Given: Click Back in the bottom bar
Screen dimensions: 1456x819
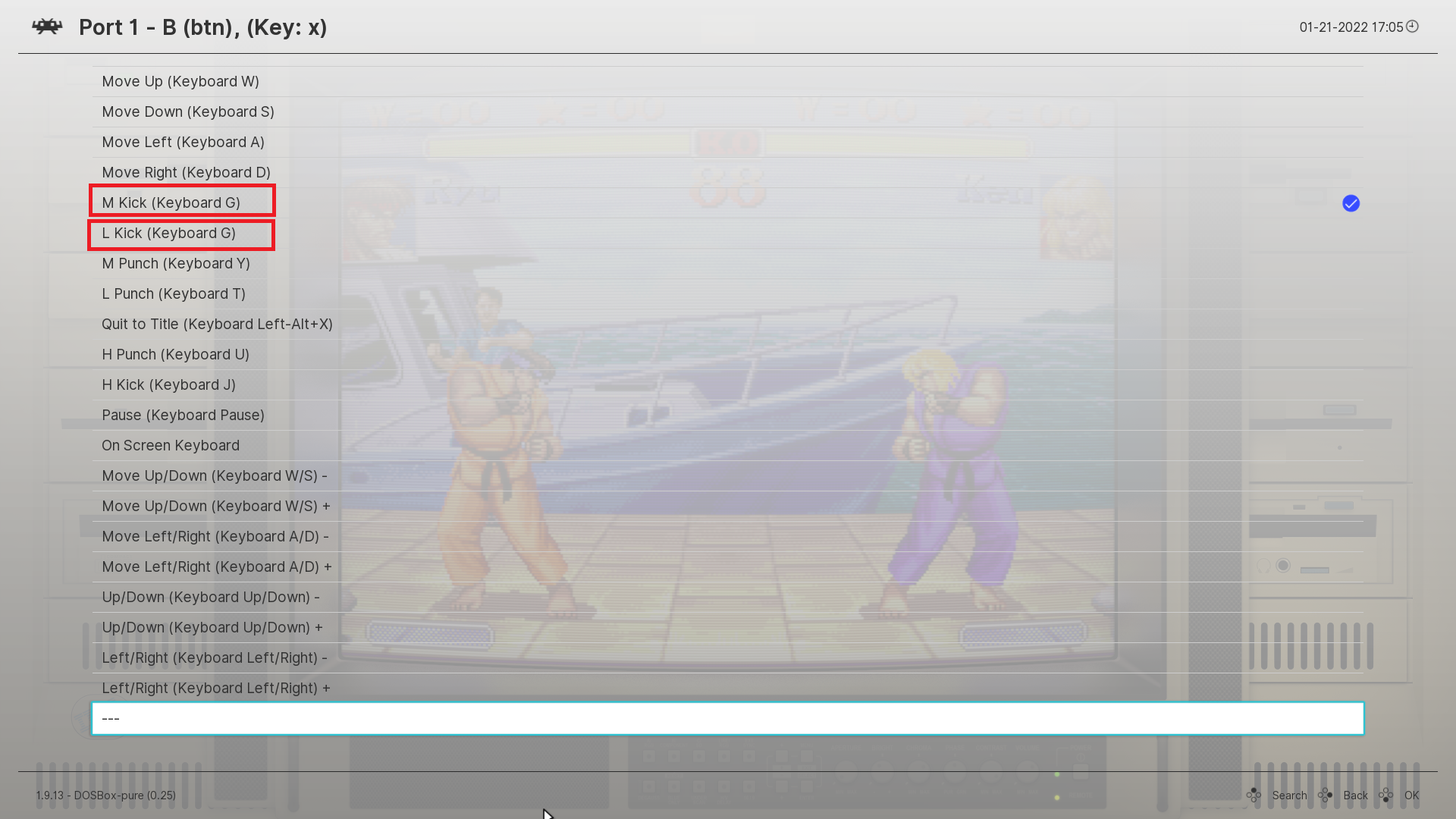Looking at the screenshot, I should (x=1356, y=795).
